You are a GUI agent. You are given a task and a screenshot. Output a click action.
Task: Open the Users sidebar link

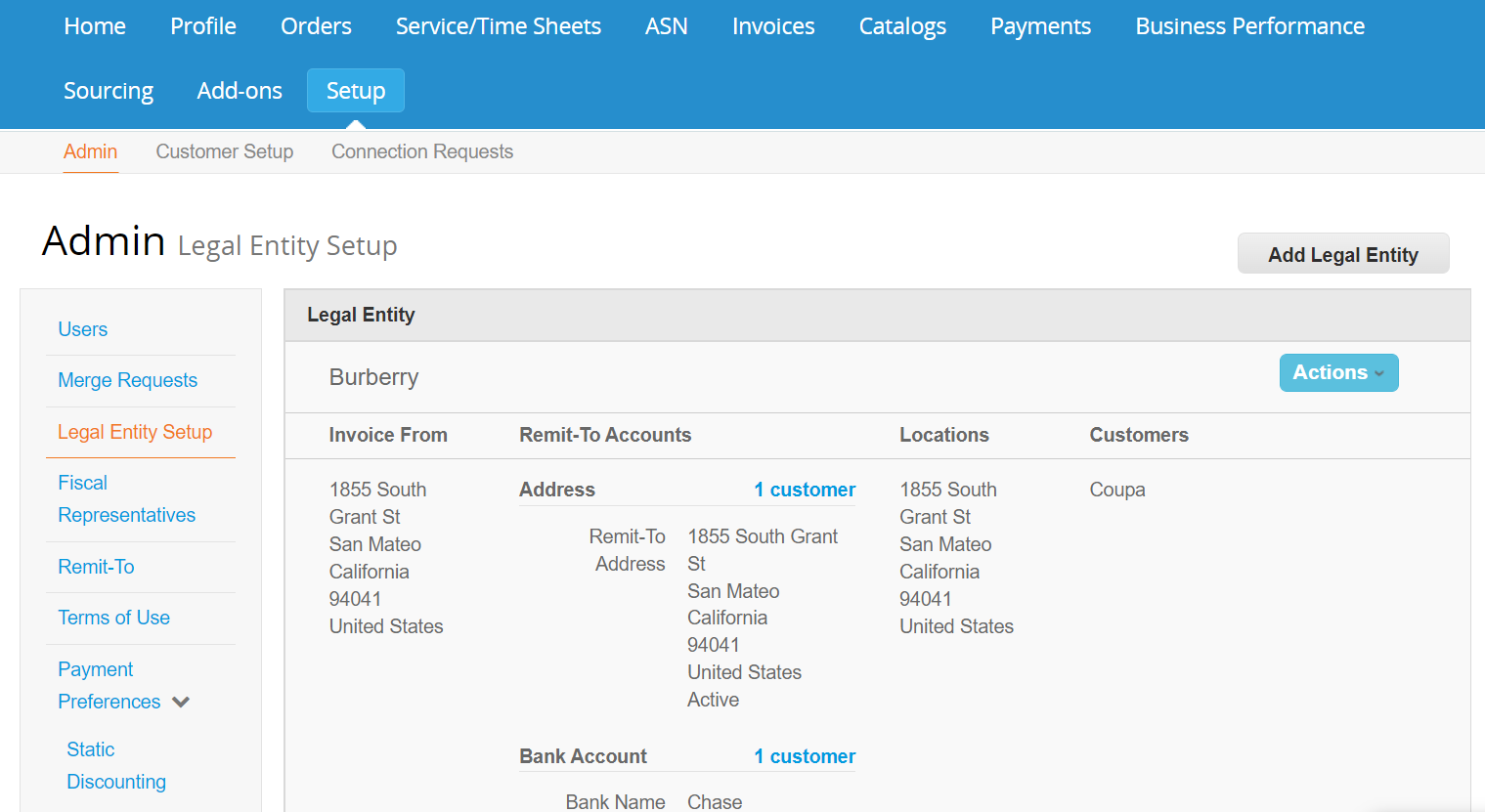83,329
